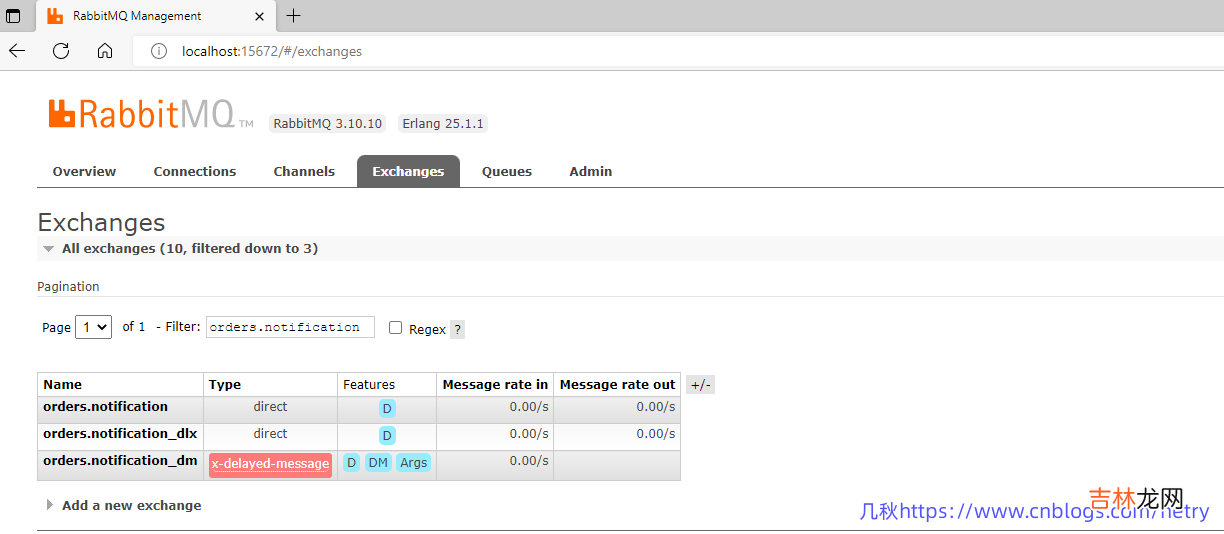Open a new browser tab
The image size is (1224, 534).
point(293,16)
